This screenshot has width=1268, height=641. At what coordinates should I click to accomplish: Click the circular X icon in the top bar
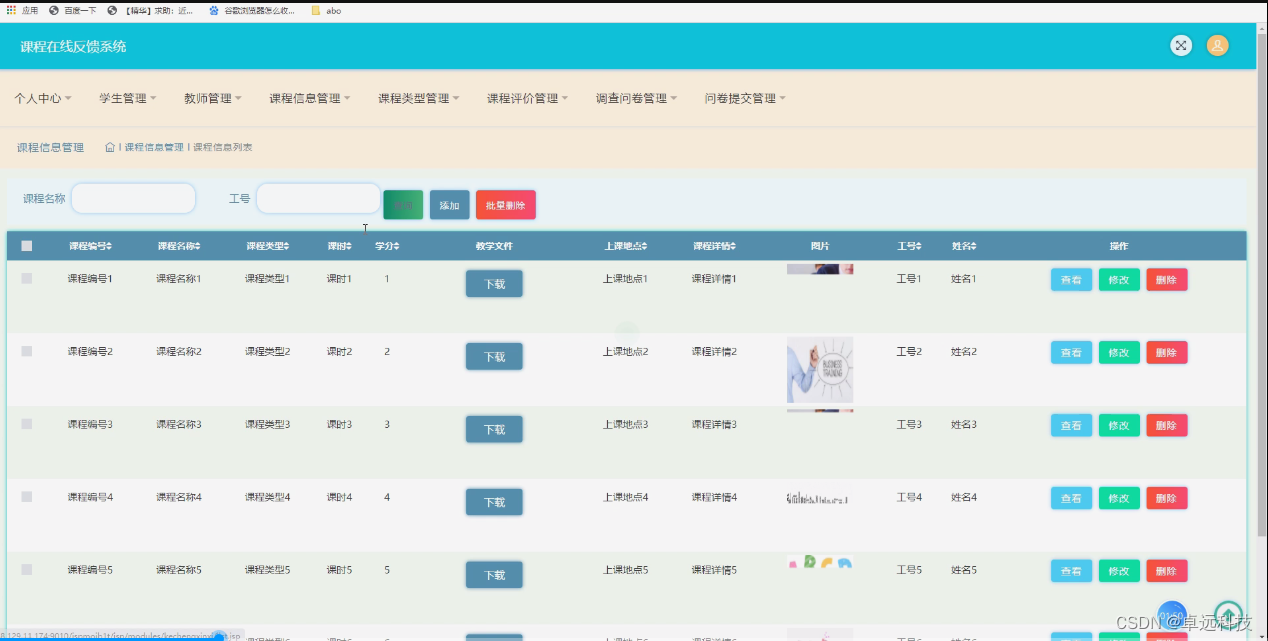tap(1181, 45)
